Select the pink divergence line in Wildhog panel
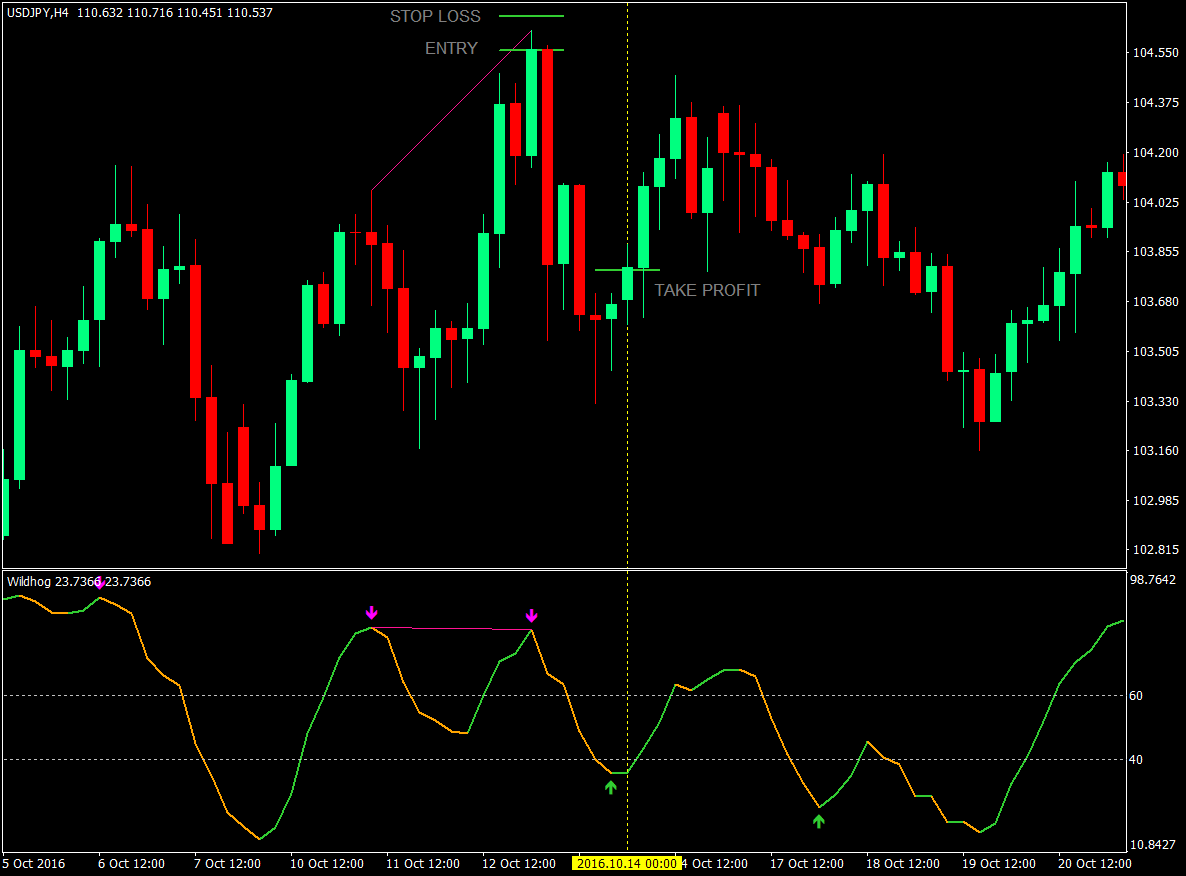 tap(451, 628)
